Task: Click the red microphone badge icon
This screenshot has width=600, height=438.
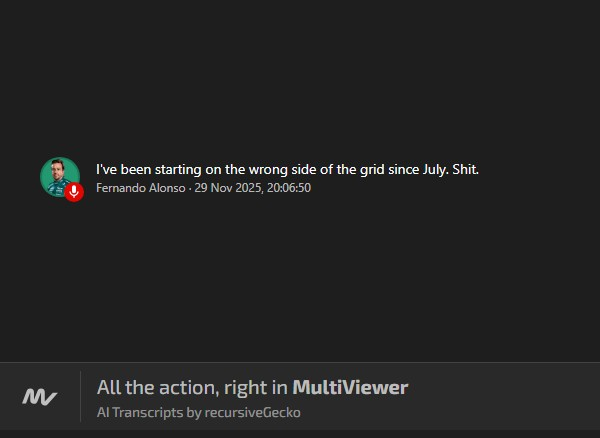Action: [74, 192]
